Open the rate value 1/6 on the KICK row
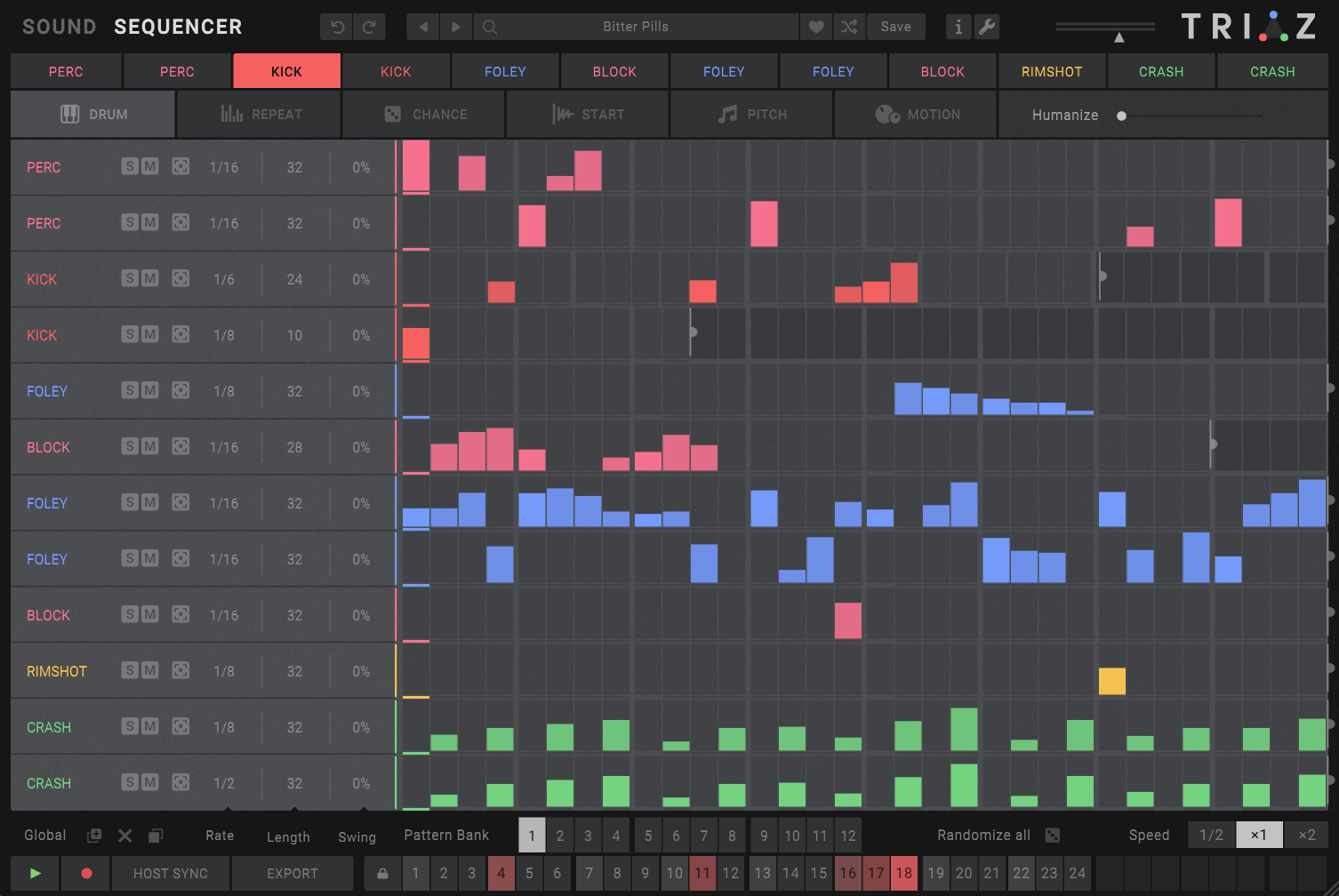 (x=224, y=279)
